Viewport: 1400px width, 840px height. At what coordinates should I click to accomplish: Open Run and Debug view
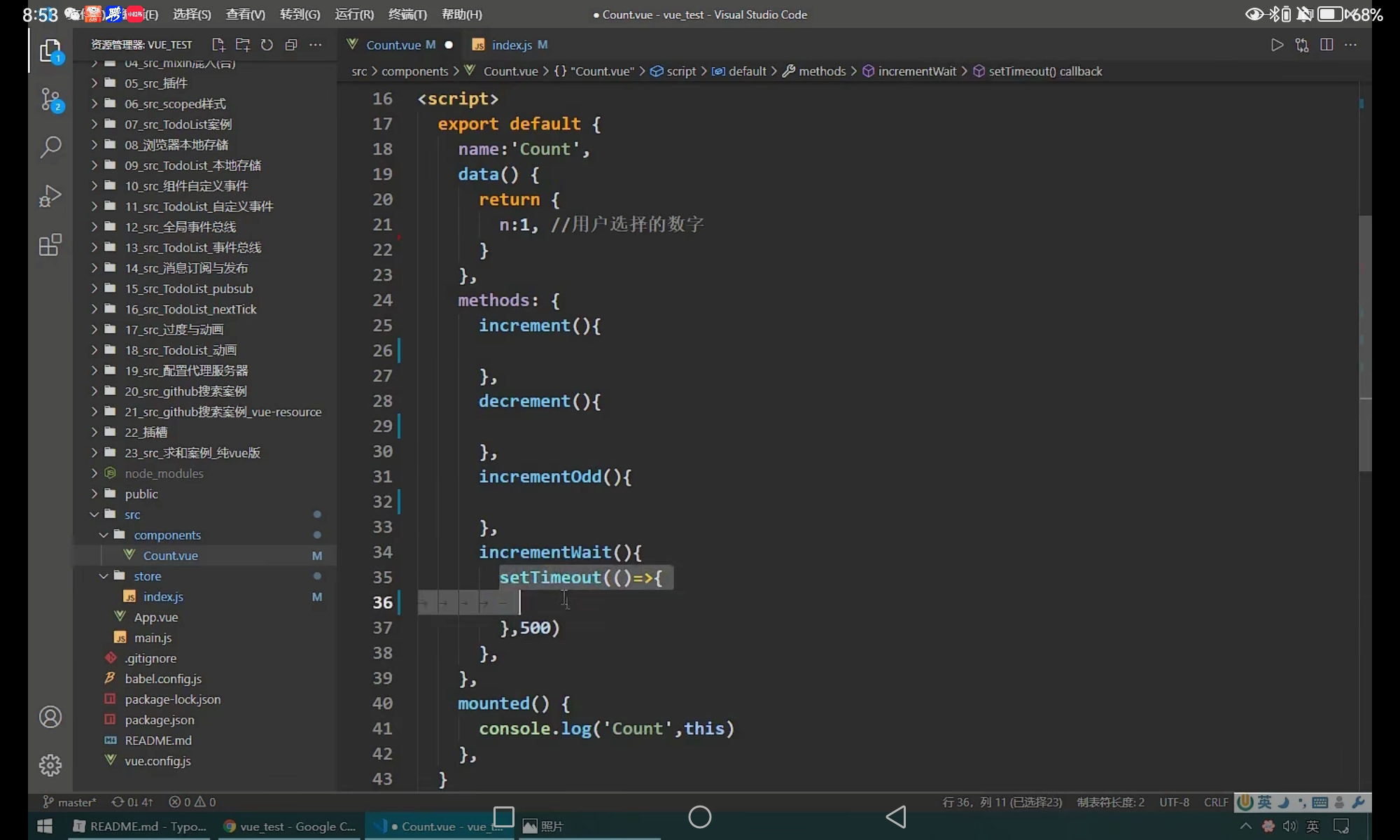[50, 196]
